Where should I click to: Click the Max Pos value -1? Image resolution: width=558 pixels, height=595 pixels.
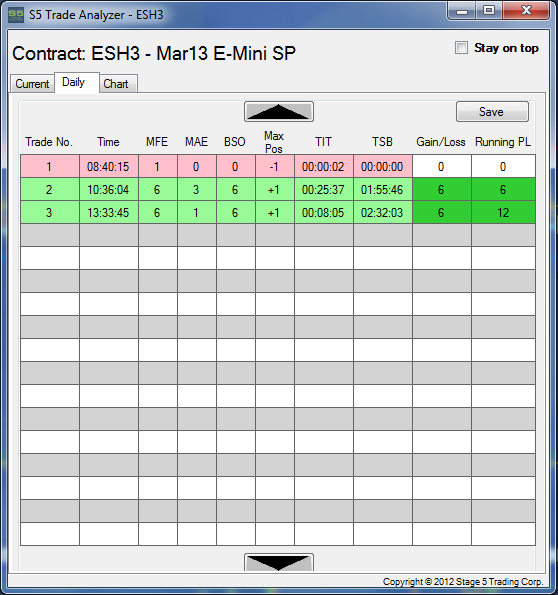tap(275, 166)
